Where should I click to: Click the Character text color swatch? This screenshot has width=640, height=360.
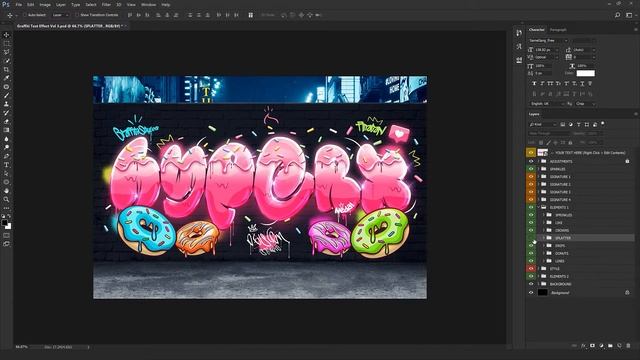(585, 73)
